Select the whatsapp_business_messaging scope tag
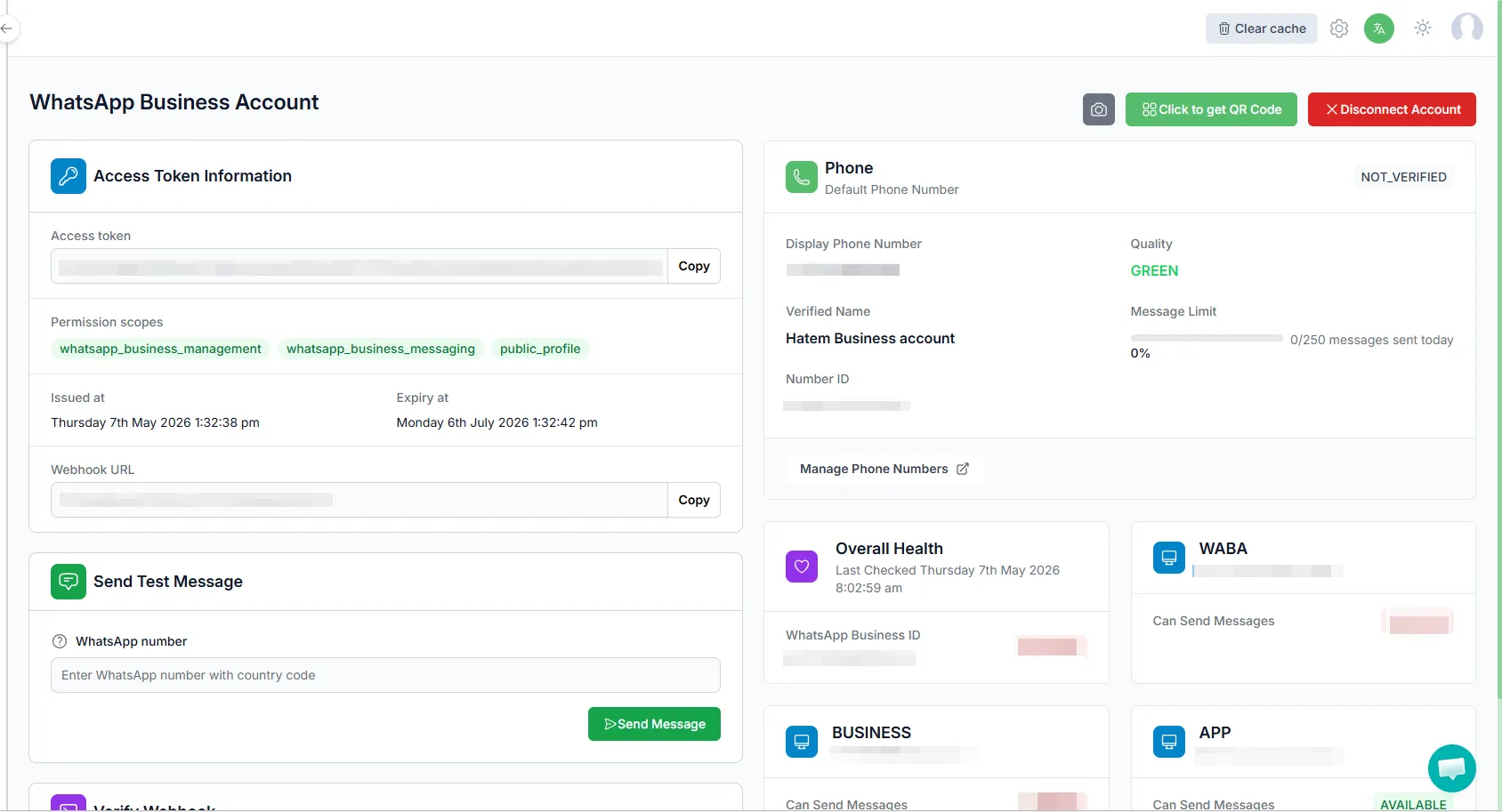Viewport: 1502px width, 812px height. tap(381, 349)
